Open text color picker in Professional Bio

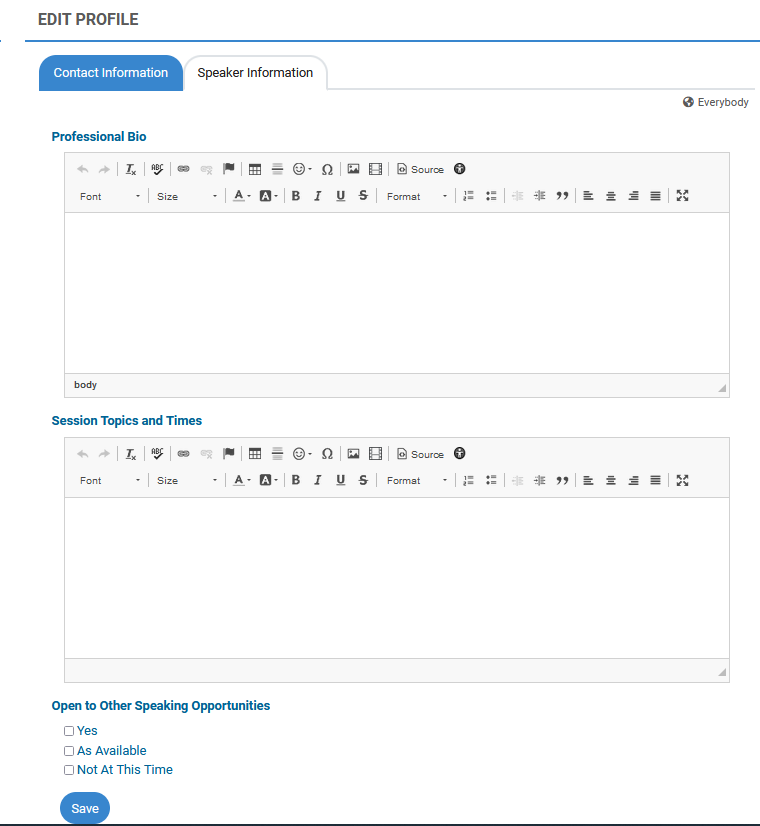click(x=241, y=196)
